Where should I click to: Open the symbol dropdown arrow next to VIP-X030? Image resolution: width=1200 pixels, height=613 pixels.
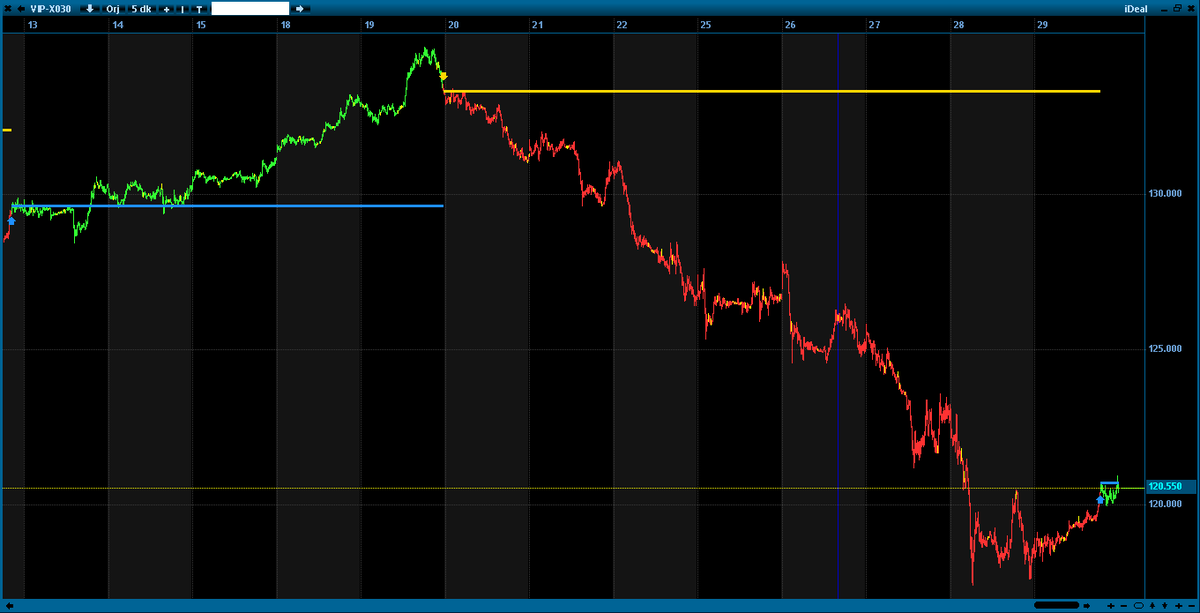(88, 8)
